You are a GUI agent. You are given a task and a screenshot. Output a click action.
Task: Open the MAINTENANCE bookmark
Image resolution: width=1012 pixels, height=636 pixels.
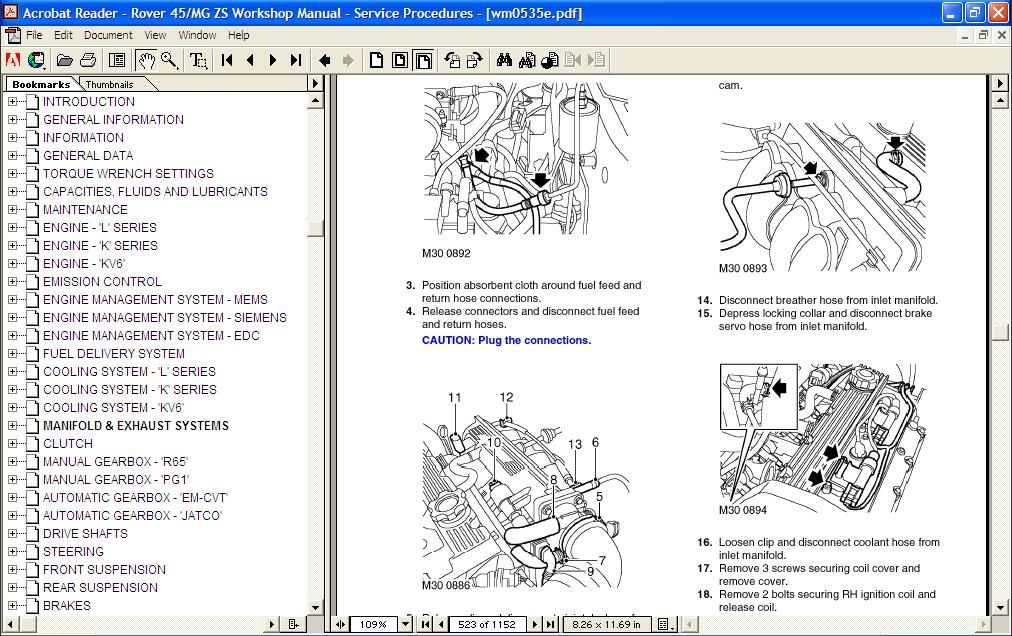(x=85, y=210)
